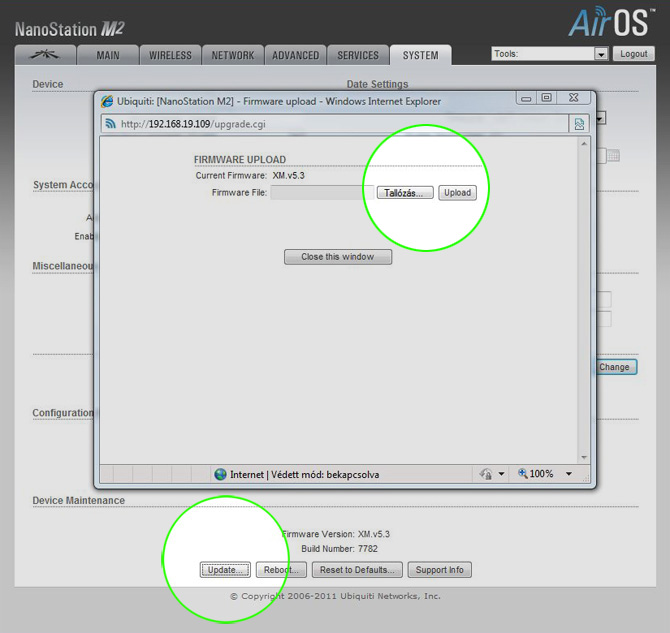Click the scroll up arrow in popup

click(x=584, y=144)
